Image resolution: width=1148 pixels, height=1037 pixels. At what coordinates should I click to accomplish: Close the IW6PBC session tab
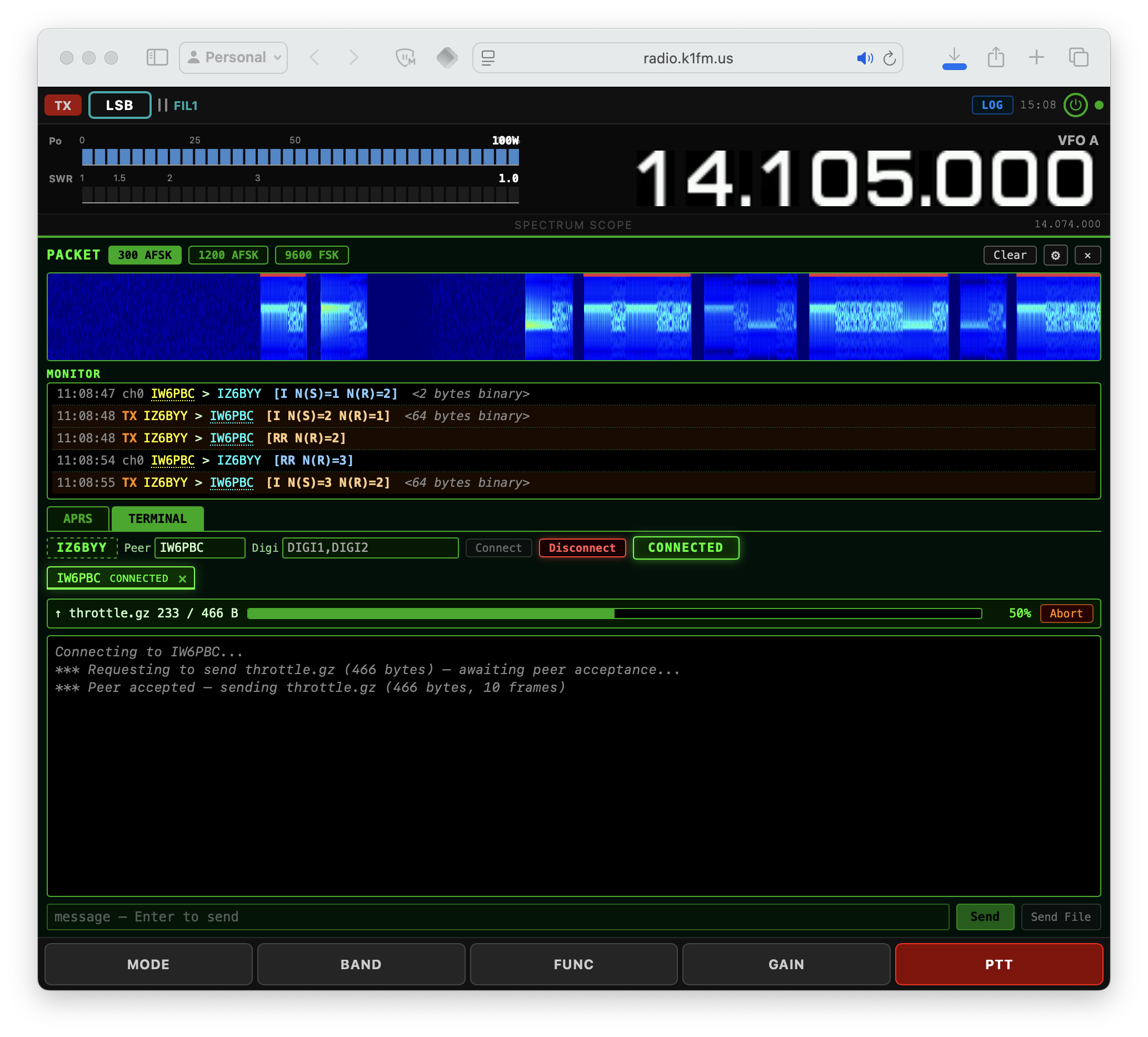pos(182,579)
